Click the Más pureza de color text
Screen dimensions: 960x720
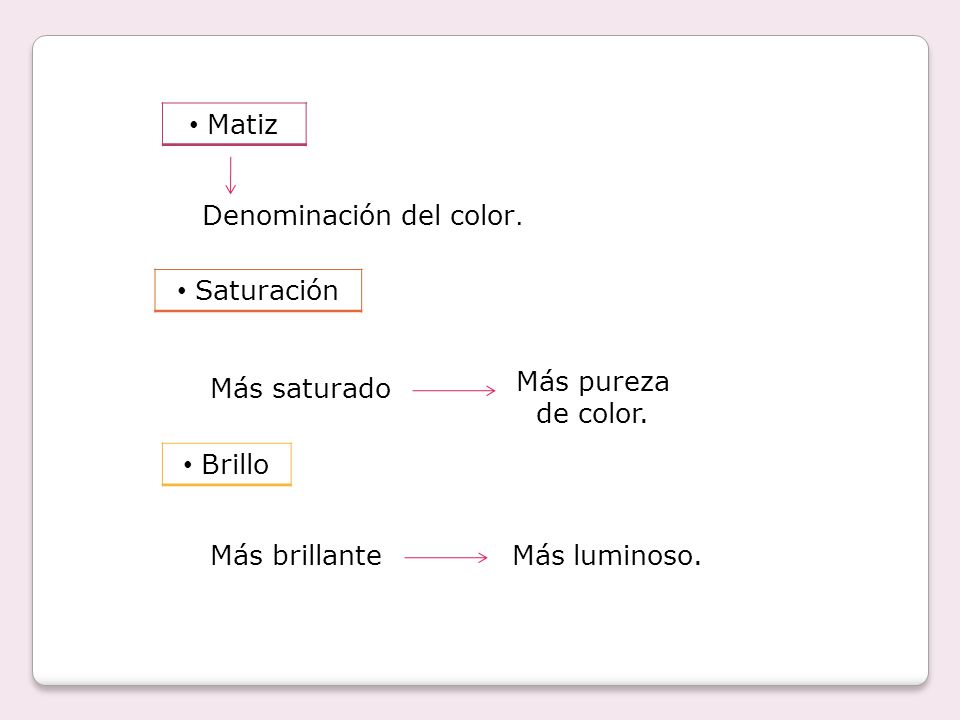pos(593,397)
